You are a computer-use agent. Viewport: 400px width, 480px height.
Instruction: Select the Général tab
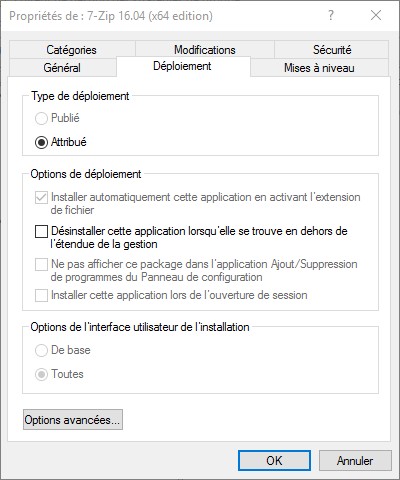(62, 68)
